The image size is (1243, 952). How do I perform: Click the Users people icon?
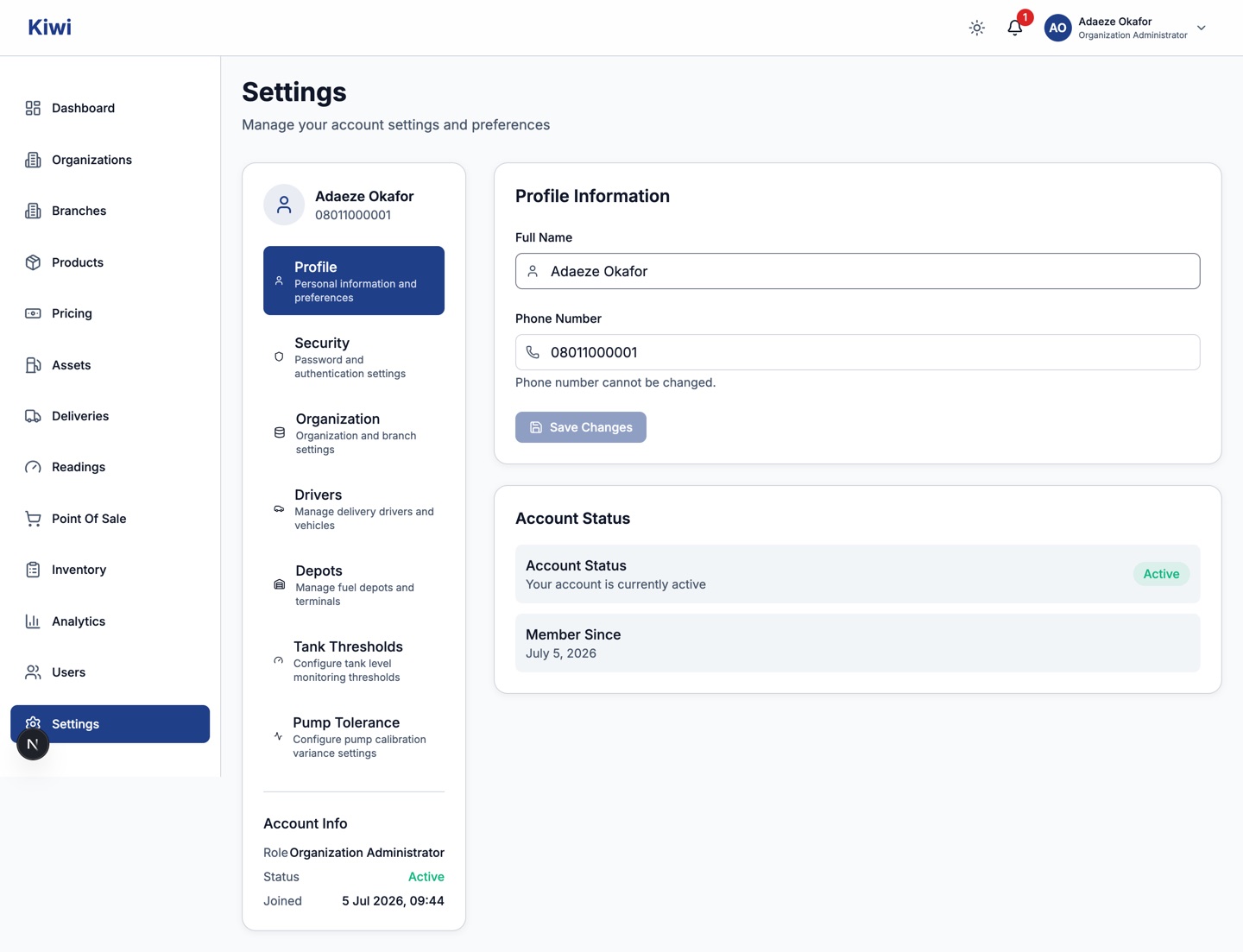tap(33, 672)
